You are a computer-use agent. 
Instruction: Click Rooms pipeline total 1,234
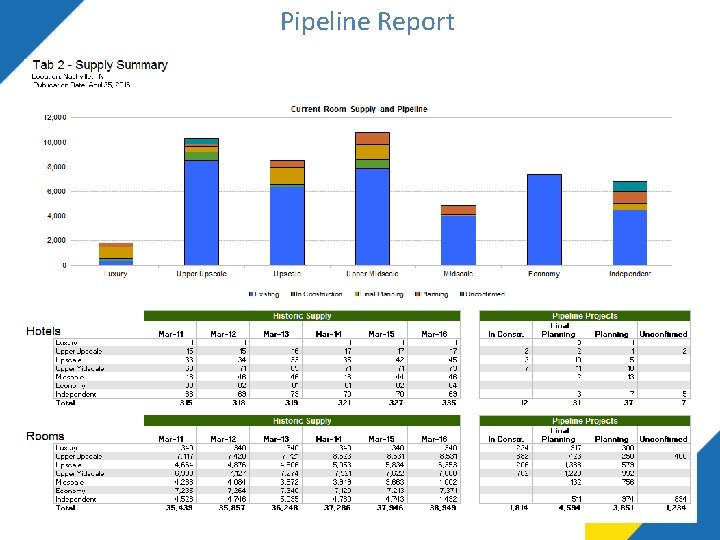coord(676,508)
